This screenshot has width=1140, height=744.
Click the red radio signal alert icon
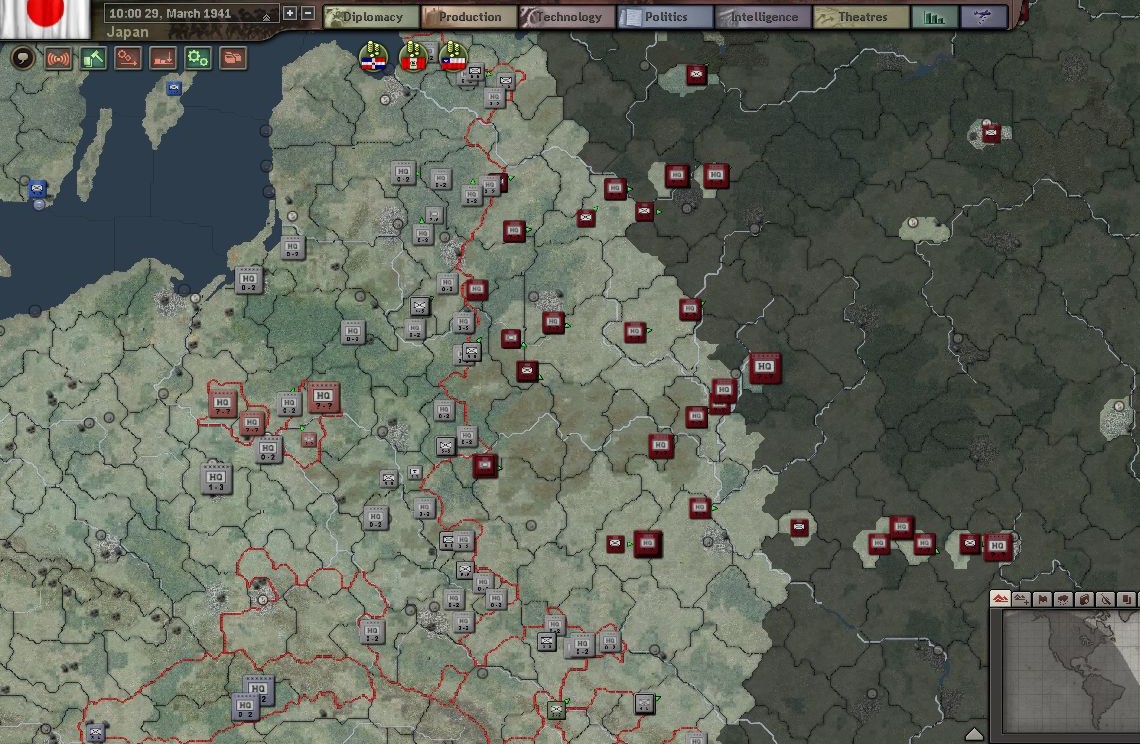(x=59, y=59)
